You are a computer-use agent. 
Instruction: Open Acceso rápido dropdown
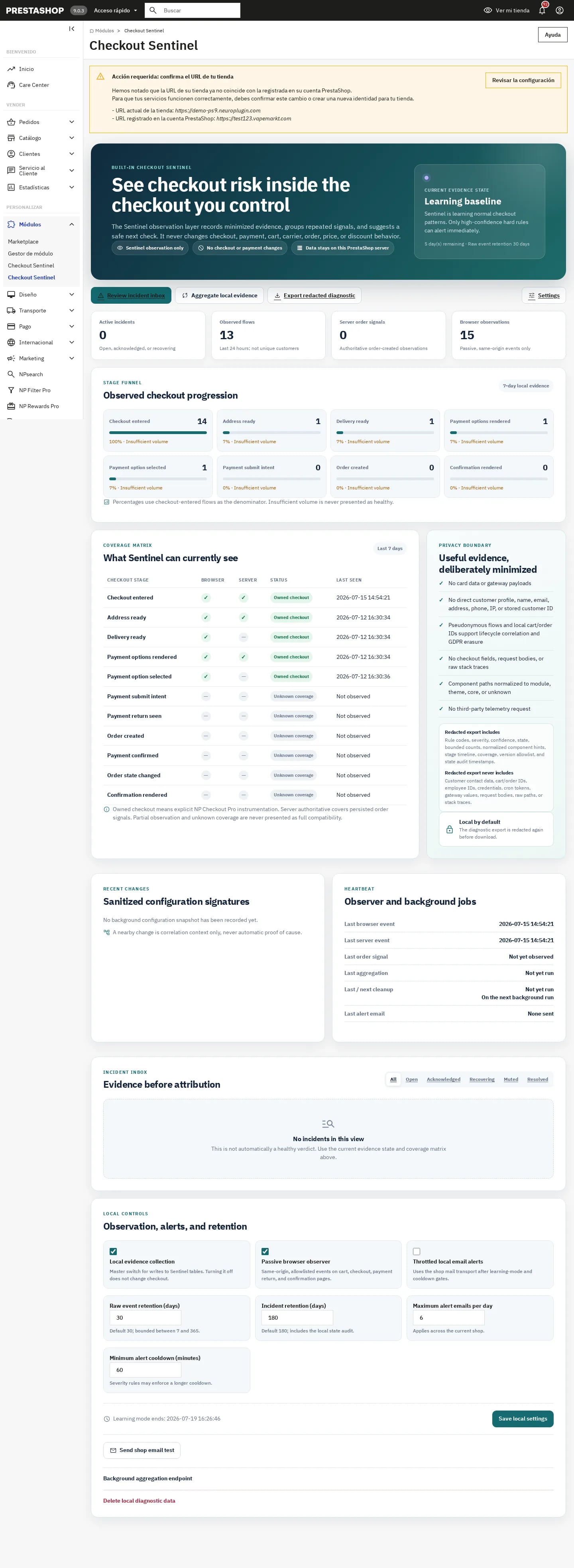tap(116, 10)
